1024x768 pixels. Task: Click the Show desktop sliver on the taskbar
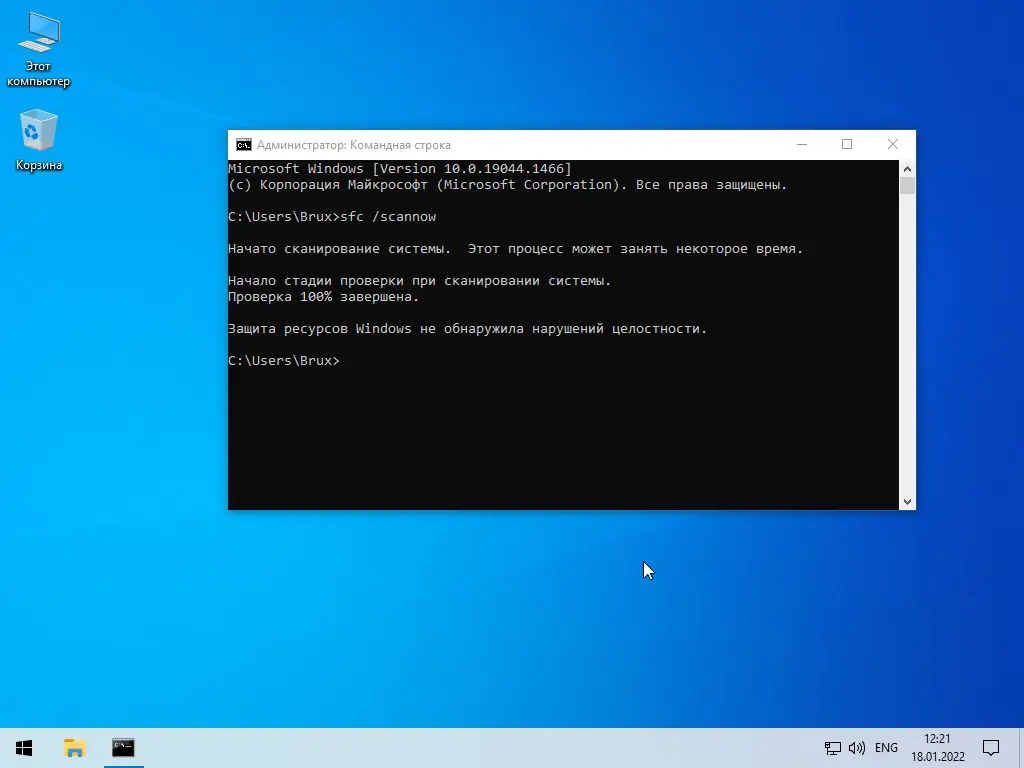[x=1021, y=748]
